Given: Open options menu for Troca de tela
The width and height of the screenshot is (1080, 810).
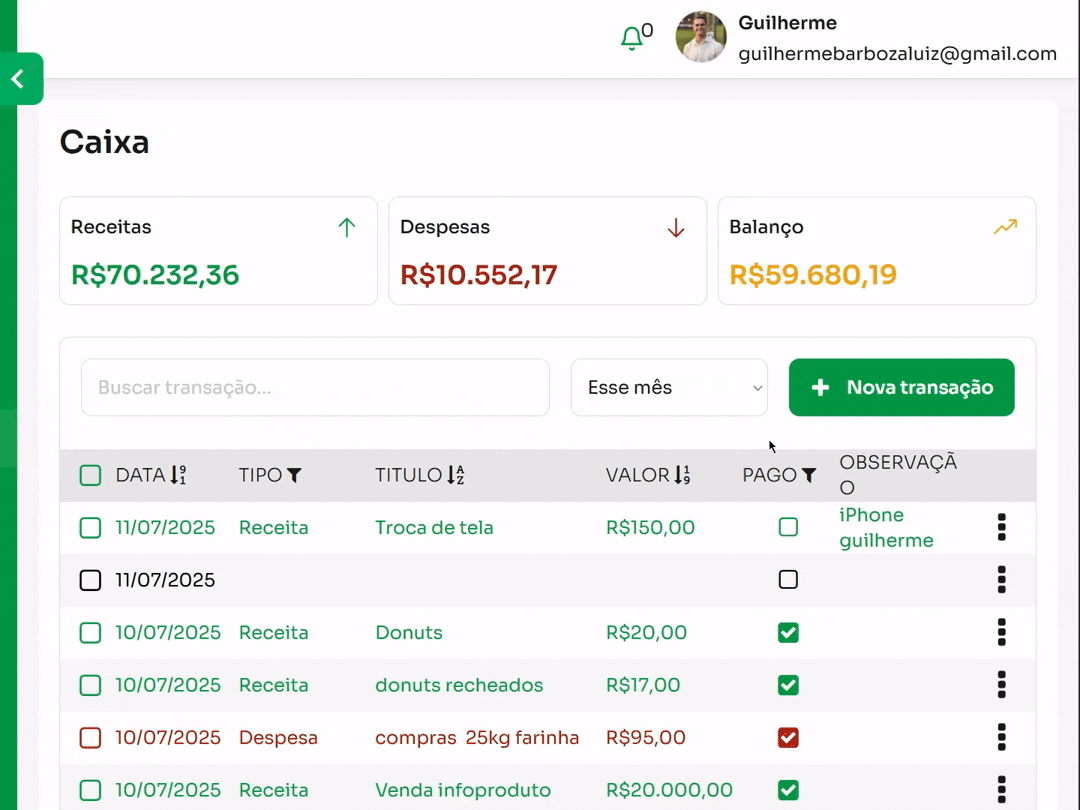Looking at the screenshot, I should (x=1001, y=527).
